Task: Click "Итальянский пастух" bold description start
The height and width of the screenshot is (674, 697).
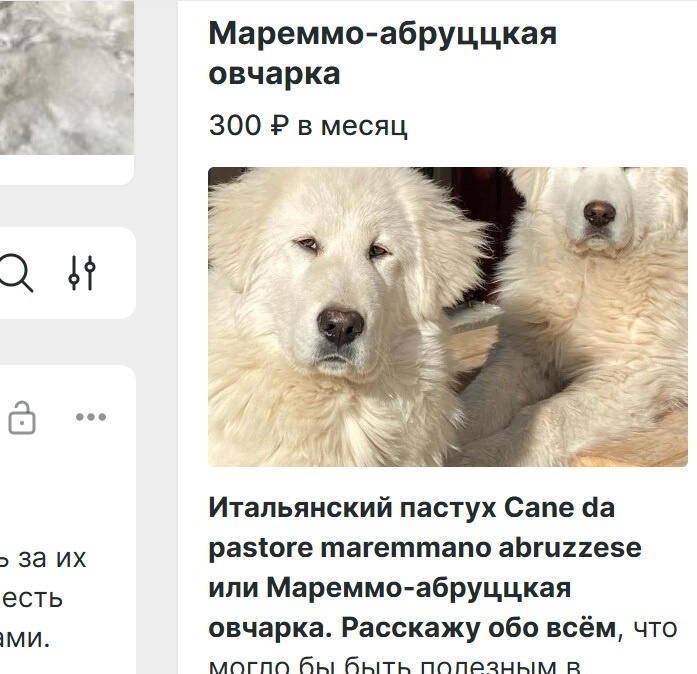Action: [352, 507]
